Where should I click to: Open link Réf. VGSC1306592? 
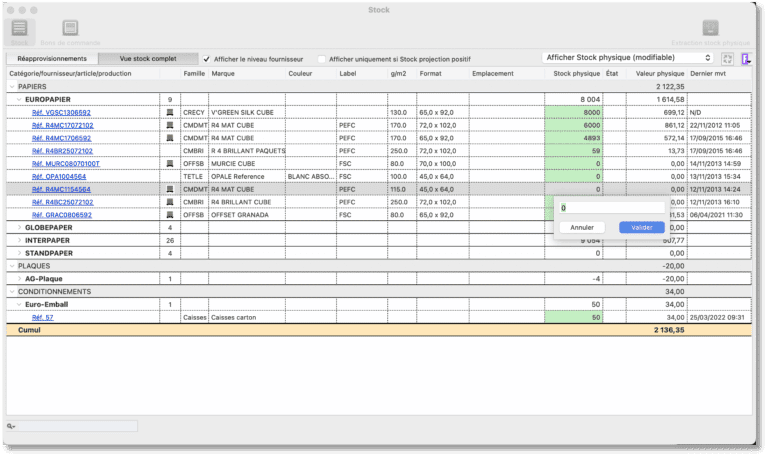pyautogui.click(x=61, y=113)
